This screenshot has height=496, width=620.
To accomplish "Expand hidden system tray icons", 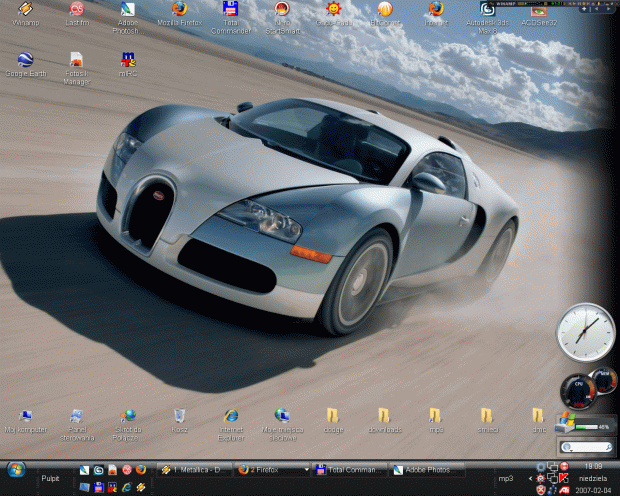I will (x=530, y=478).
